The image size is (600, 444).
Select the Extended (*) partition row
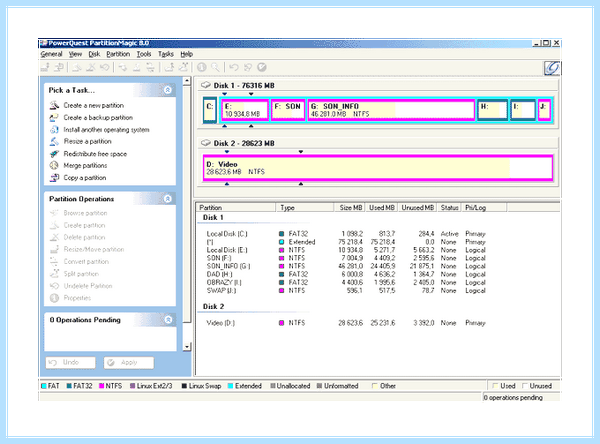pyautogui.click(x=346, y=242)
